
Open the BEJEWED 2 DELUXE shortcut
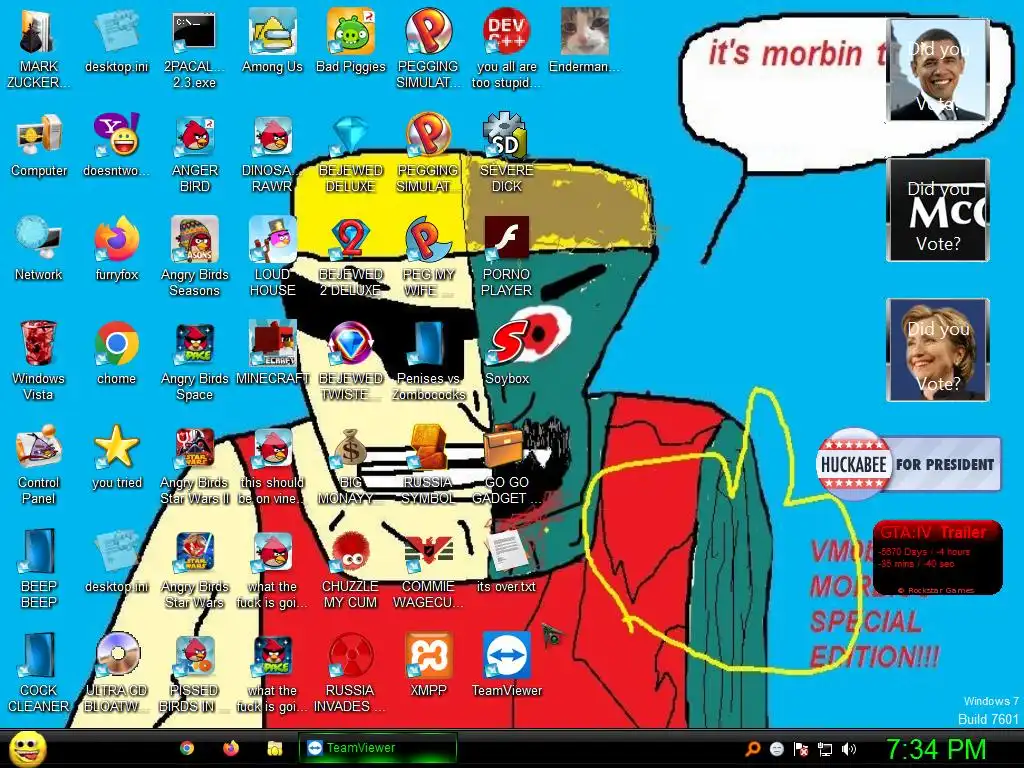pyautogui.click(x=351, y=256)
